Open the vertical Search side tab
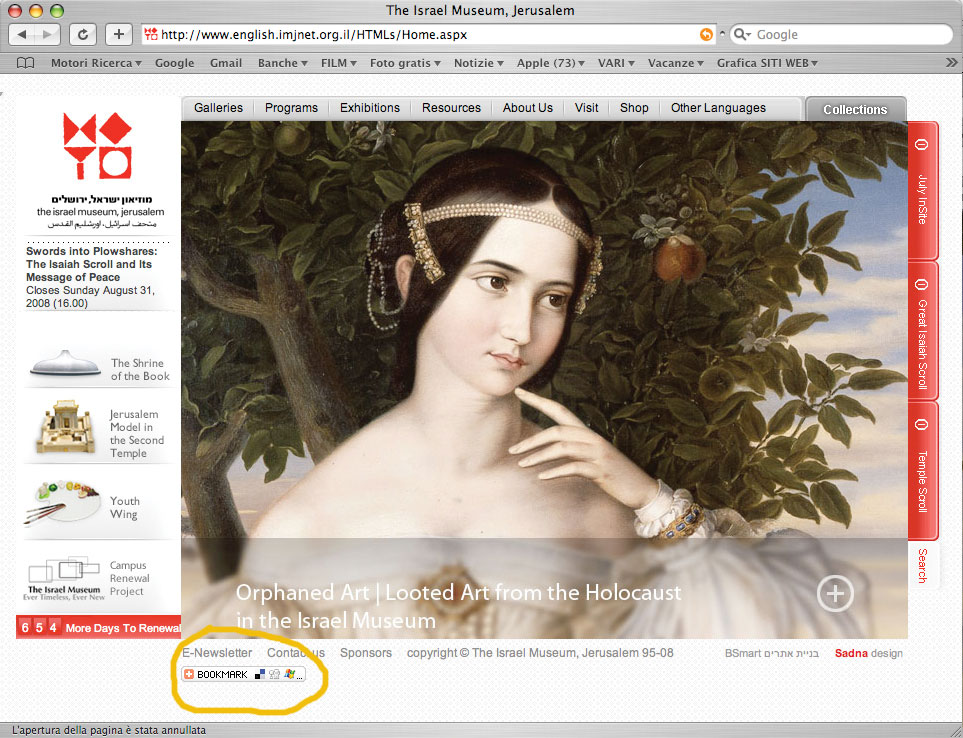Viewport: 963px width, 738px height. click(922, 565)
